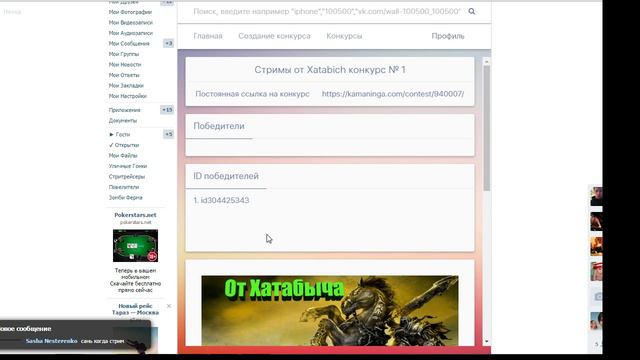Click the ID победителей section heading
The height and width of the screenshot is (360, 640).
tap(226, 176)
